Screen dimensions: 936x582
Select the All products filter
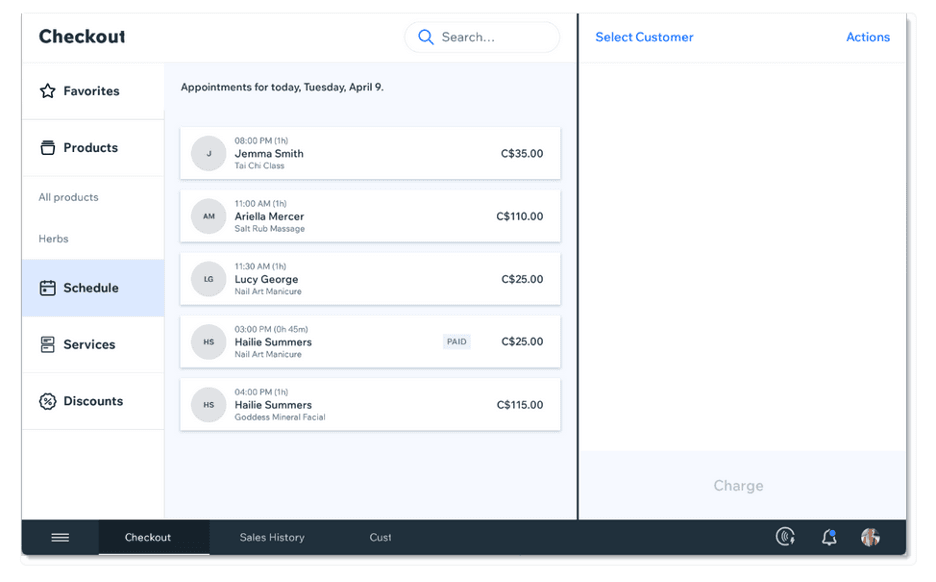(68, 197)
